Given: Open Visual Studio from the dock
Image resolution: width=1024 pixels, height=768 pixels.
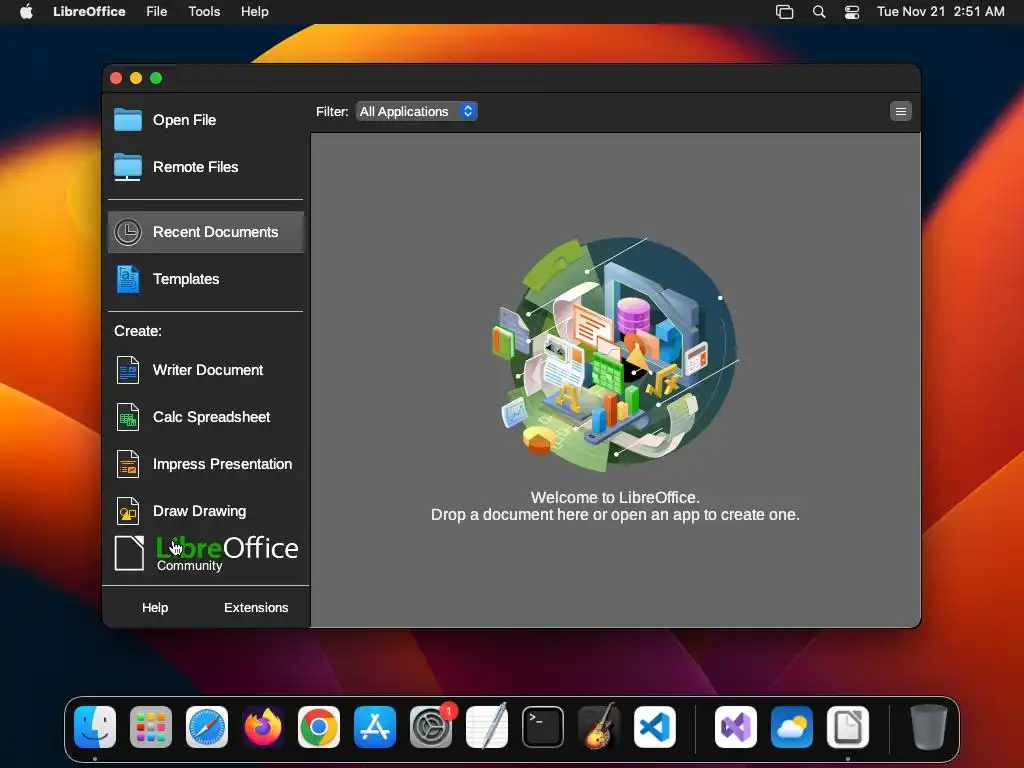Looking at the screenshot, I should click(736, 727).
